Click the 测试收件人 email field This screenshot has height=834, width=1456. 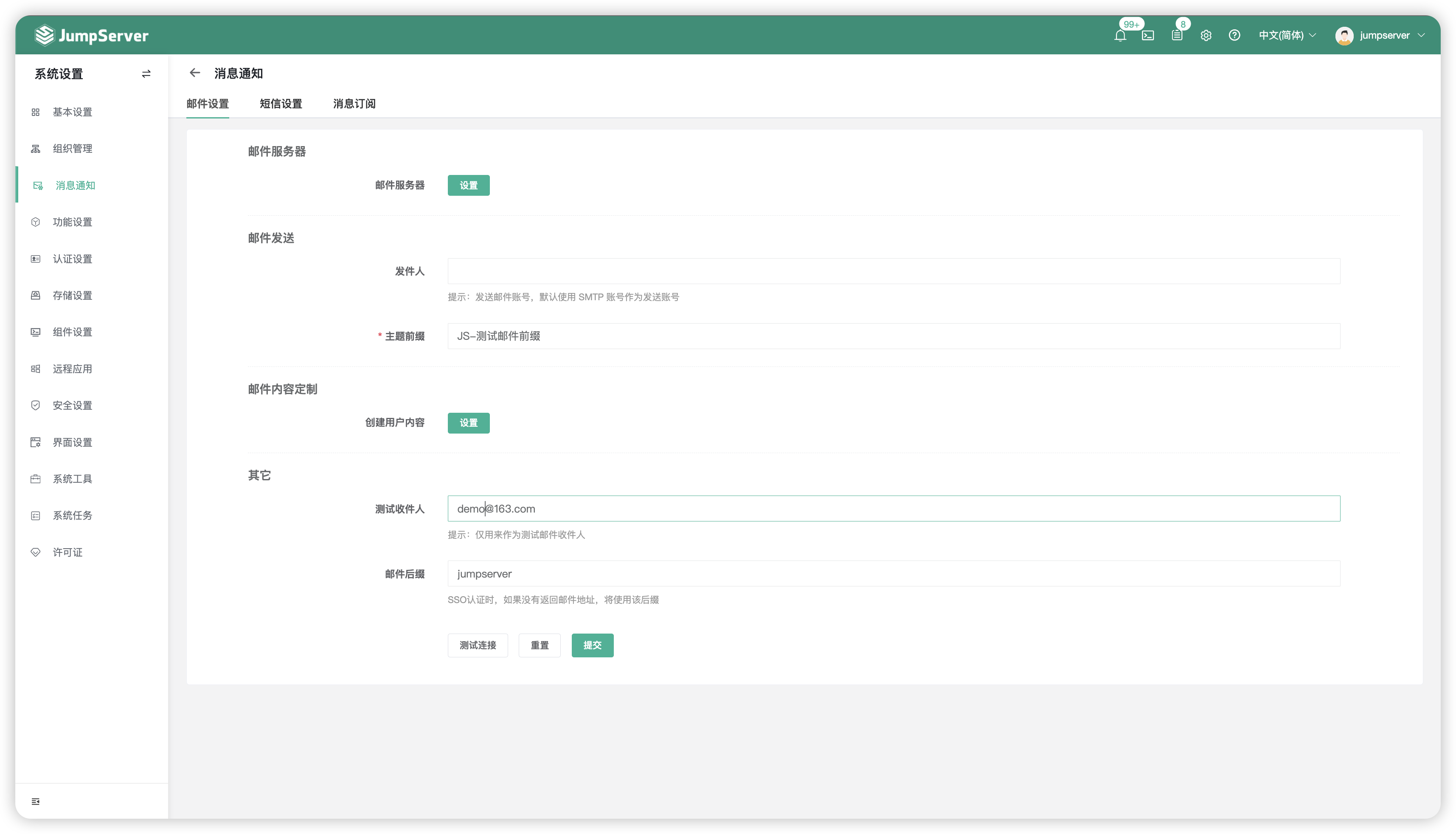click(x=894, y=509)
